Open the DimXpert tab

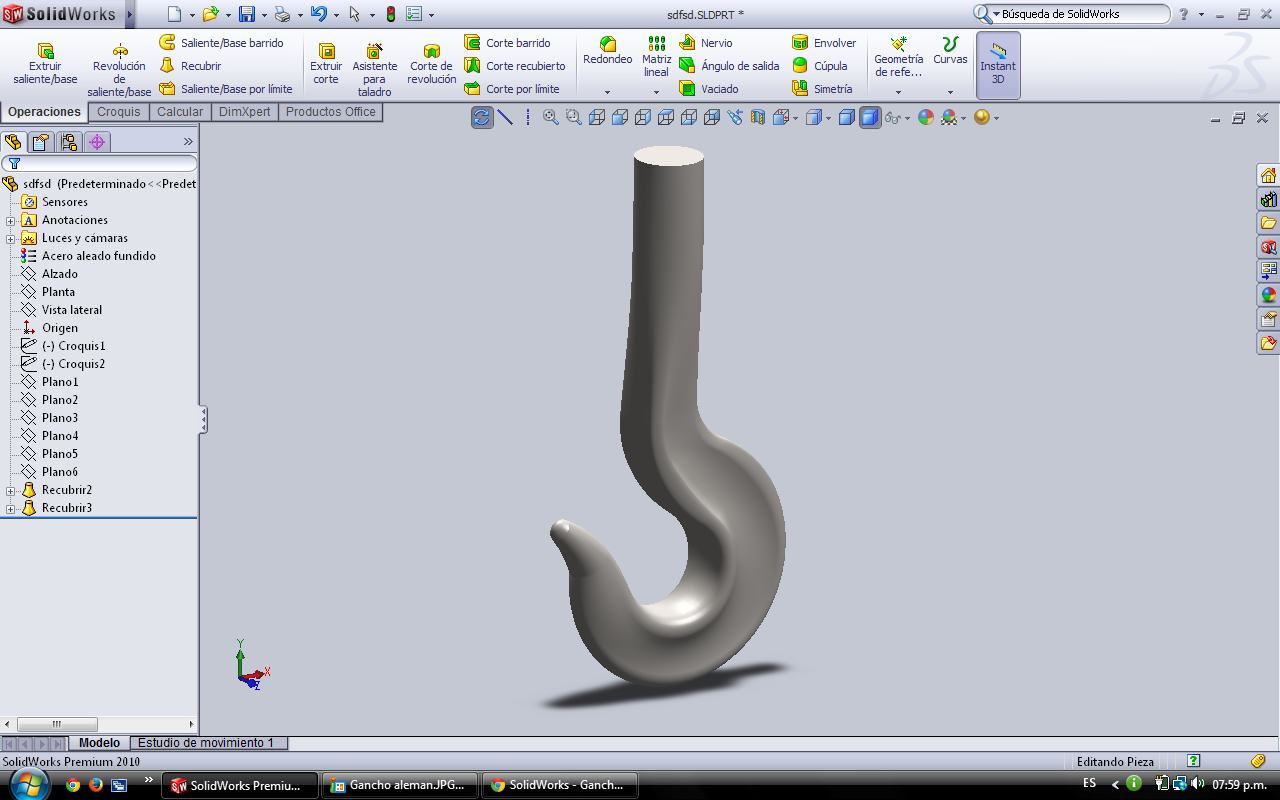pyautogui.click(x=245, y=112)
